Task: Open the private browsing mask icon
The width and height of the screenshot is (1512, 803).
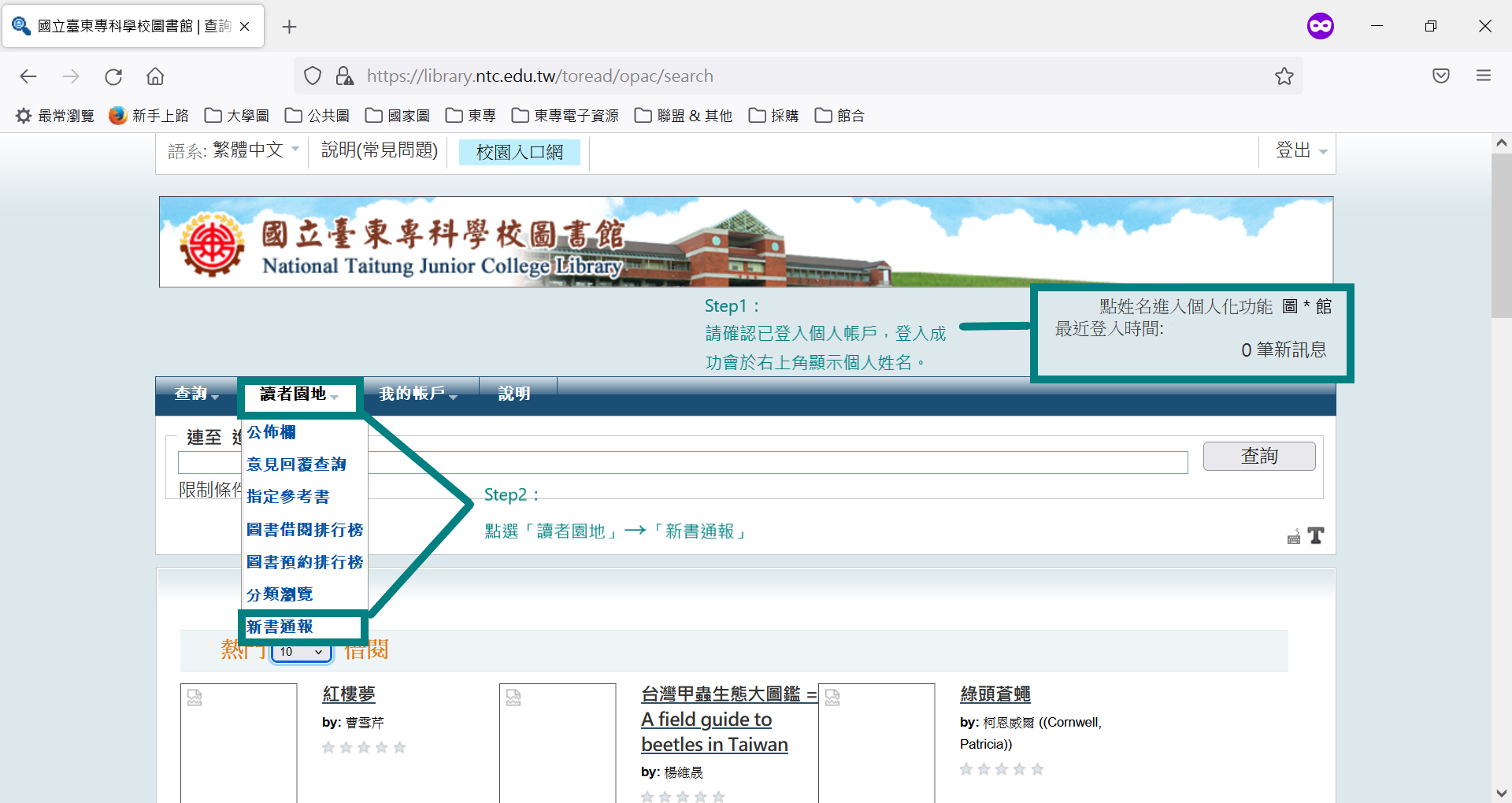Action: [x=1320, y=26]
